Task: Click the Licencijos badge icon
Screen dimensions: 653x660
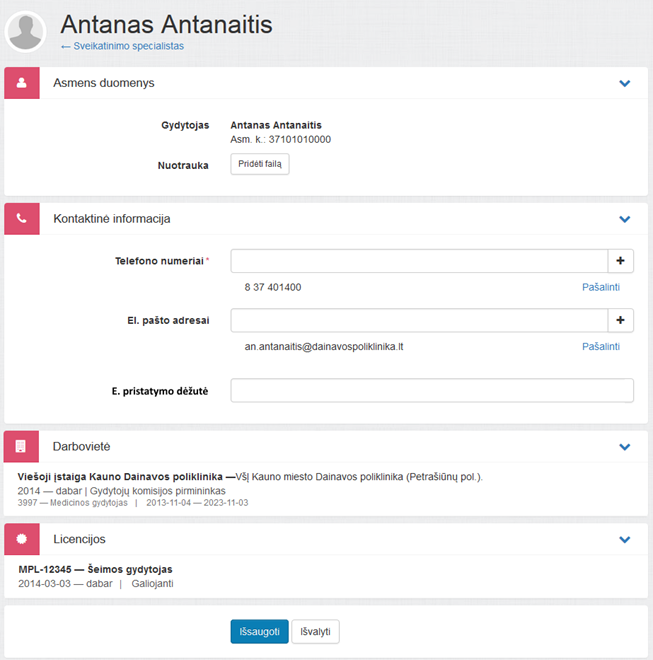Action: [22, 539]
